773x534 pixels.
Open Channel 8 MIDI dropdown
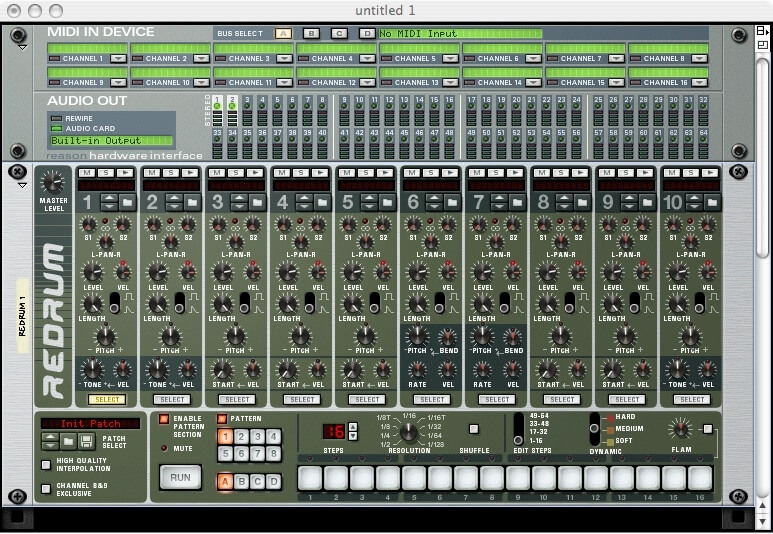[x=699, y=59]
